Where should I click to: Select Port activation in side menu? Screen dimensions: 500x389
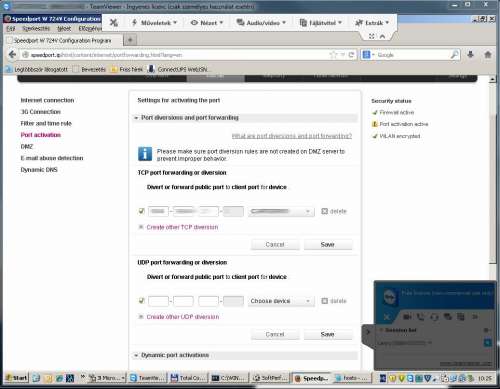click(x=41, y=135)
